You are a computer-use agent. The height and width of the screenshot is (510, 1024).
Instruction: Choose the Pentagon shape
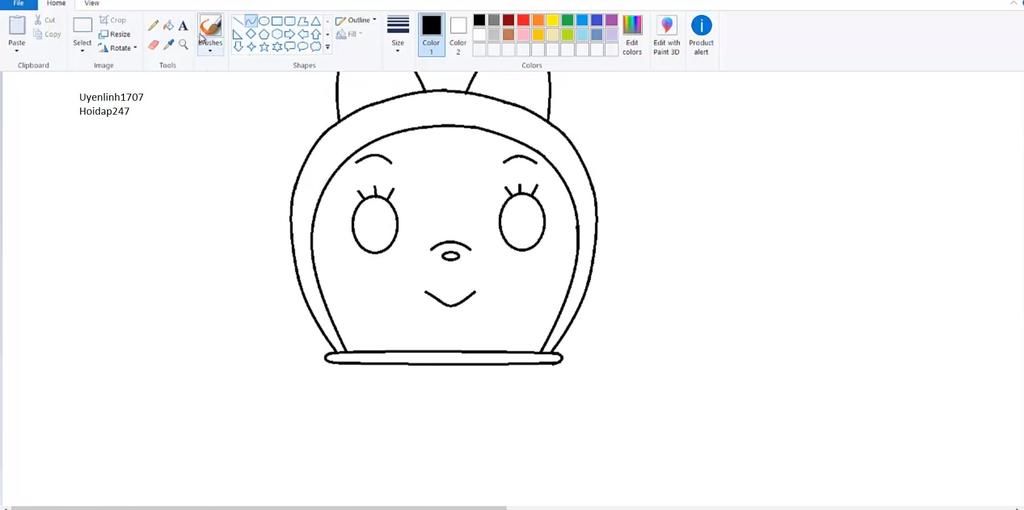[264, 34]
